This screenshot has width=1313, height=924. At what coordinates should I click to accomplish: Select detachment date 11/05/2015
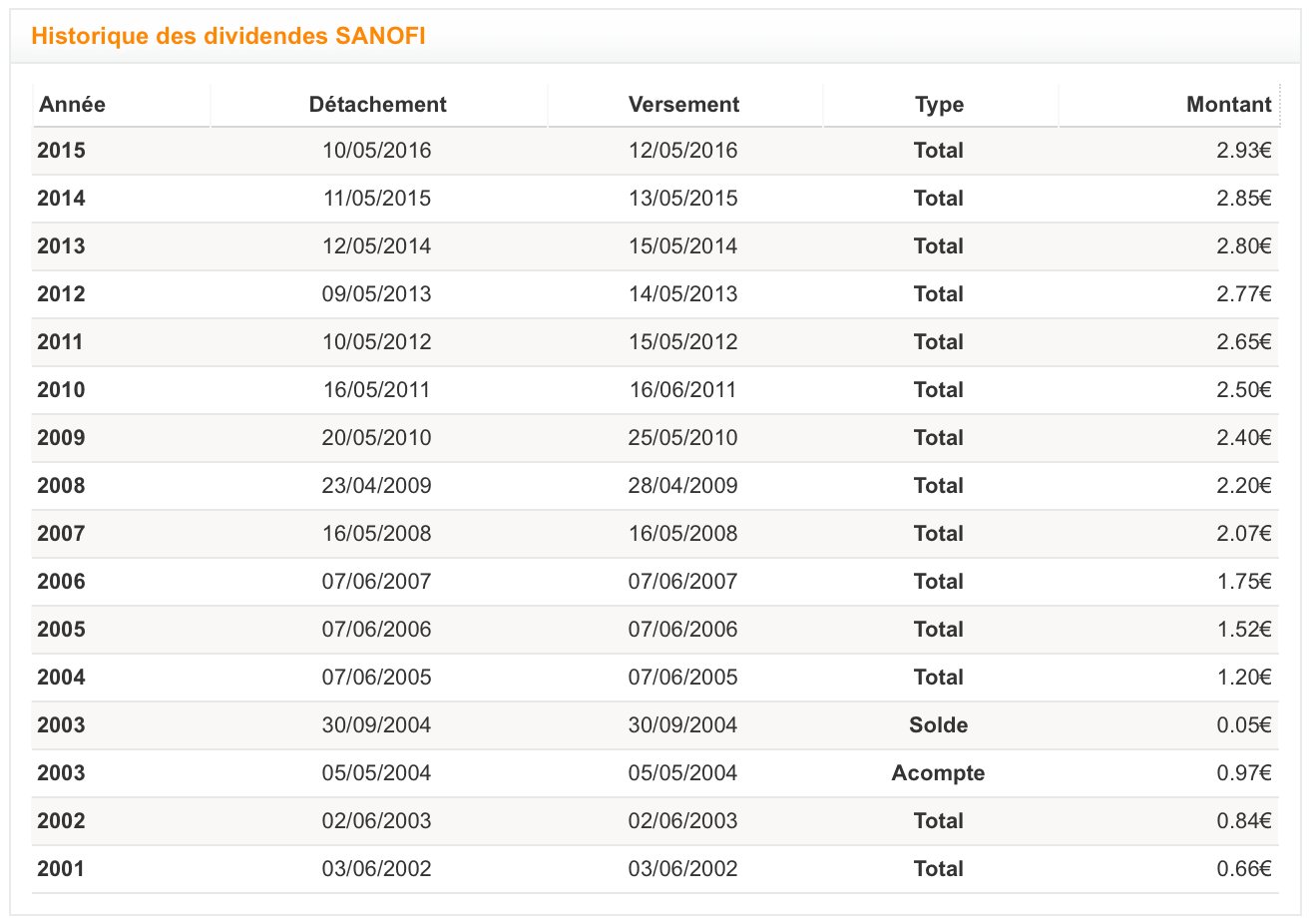coord(377,199)
